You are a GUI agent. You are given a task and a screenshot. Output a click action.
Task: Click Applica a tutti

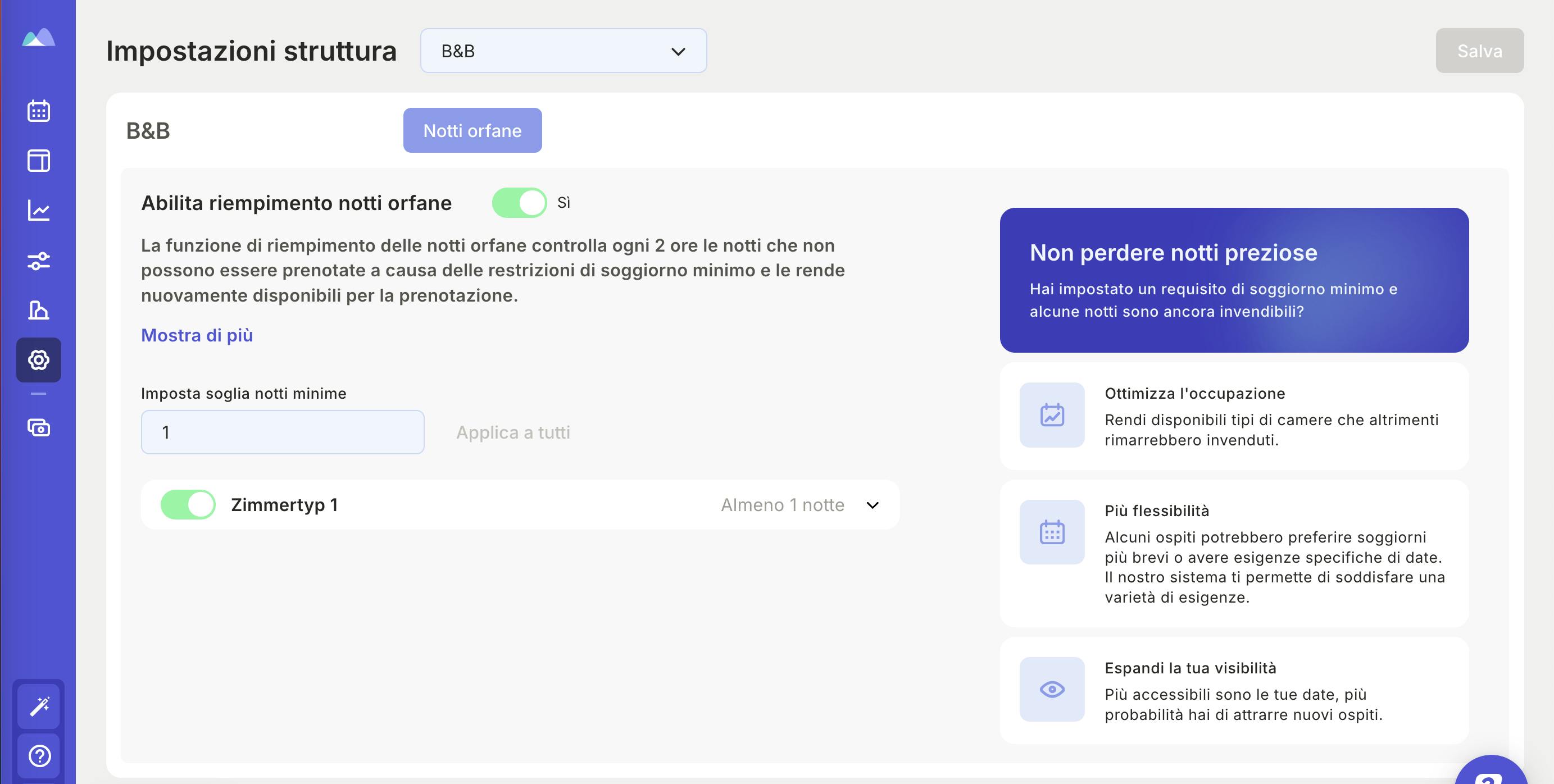coord(513,432)
